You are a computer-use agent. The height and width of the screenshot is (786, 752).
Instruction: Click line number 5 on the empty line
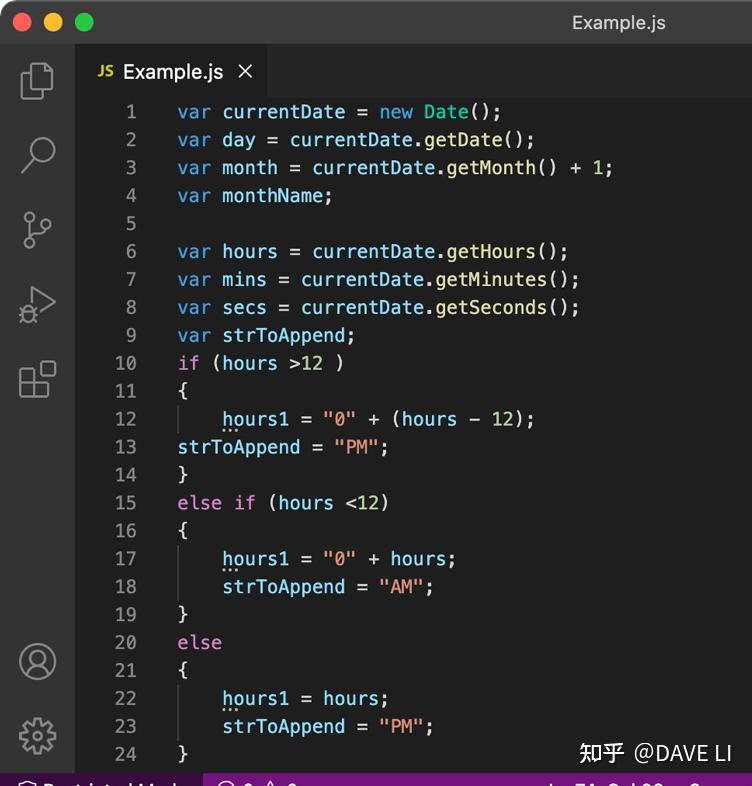pyautogui.click(x=131, y=224)
